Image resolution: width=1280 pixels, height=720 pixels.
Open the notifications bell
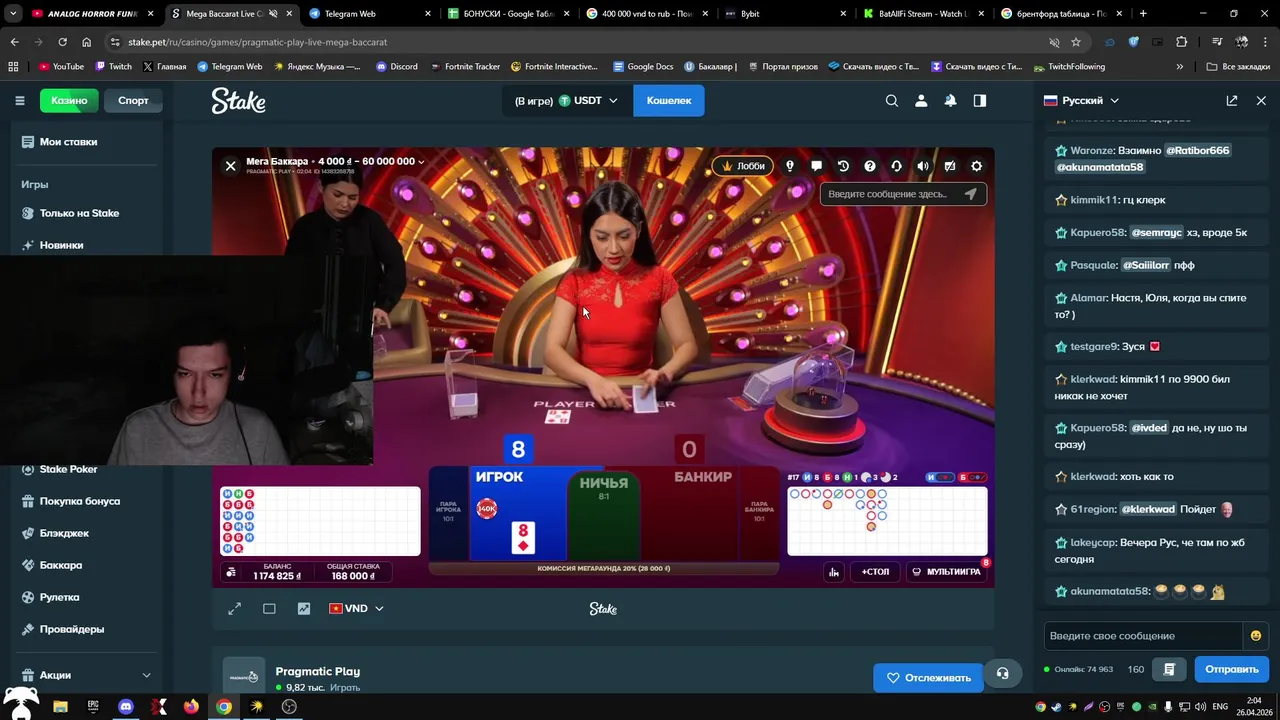tap(950, 100)
